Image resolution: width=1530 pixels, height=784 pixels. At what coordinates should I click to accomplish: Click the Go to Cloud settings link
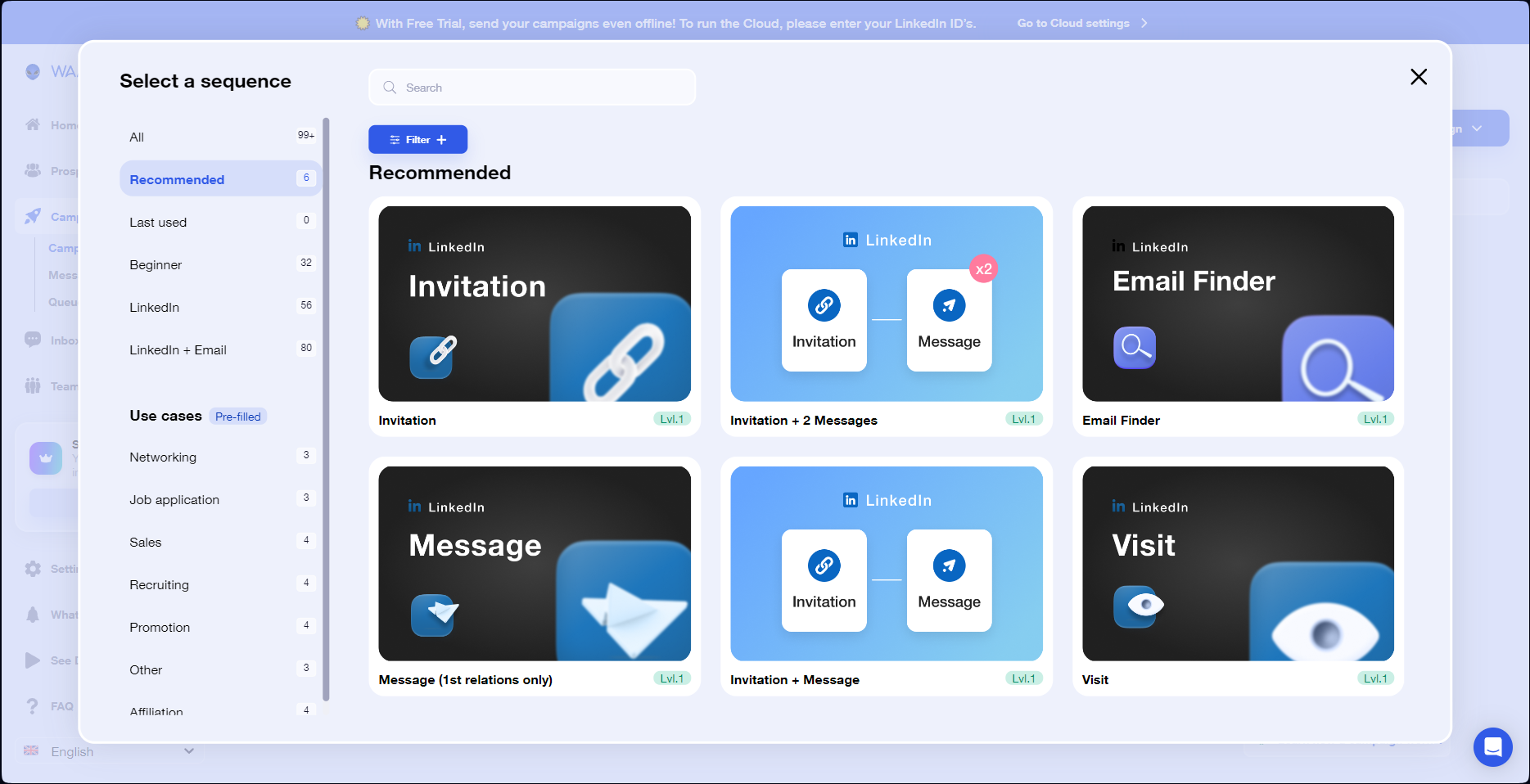click(x=1073, y=23)
